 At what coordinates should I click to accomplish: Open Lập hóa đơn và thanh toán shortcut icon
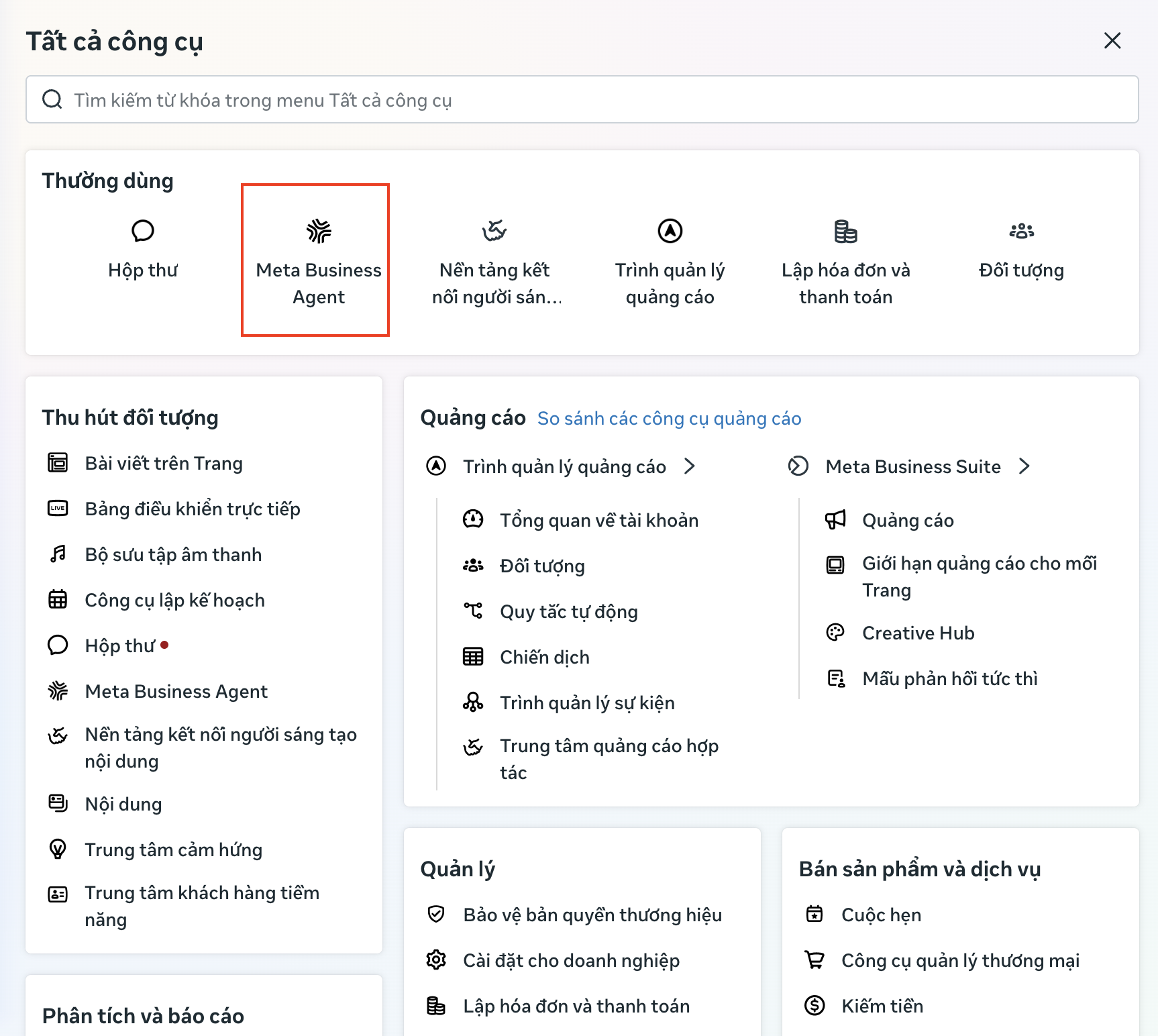846,231
